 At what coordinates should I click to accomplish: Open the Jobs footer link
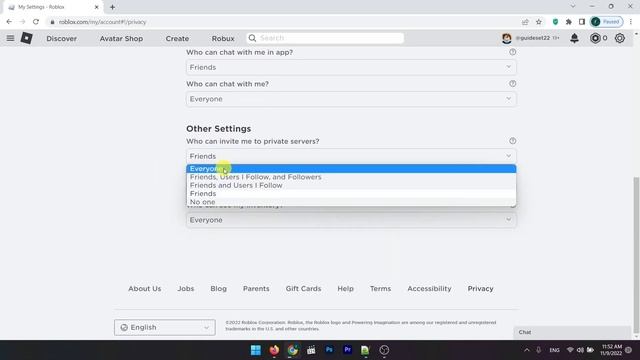186,289
